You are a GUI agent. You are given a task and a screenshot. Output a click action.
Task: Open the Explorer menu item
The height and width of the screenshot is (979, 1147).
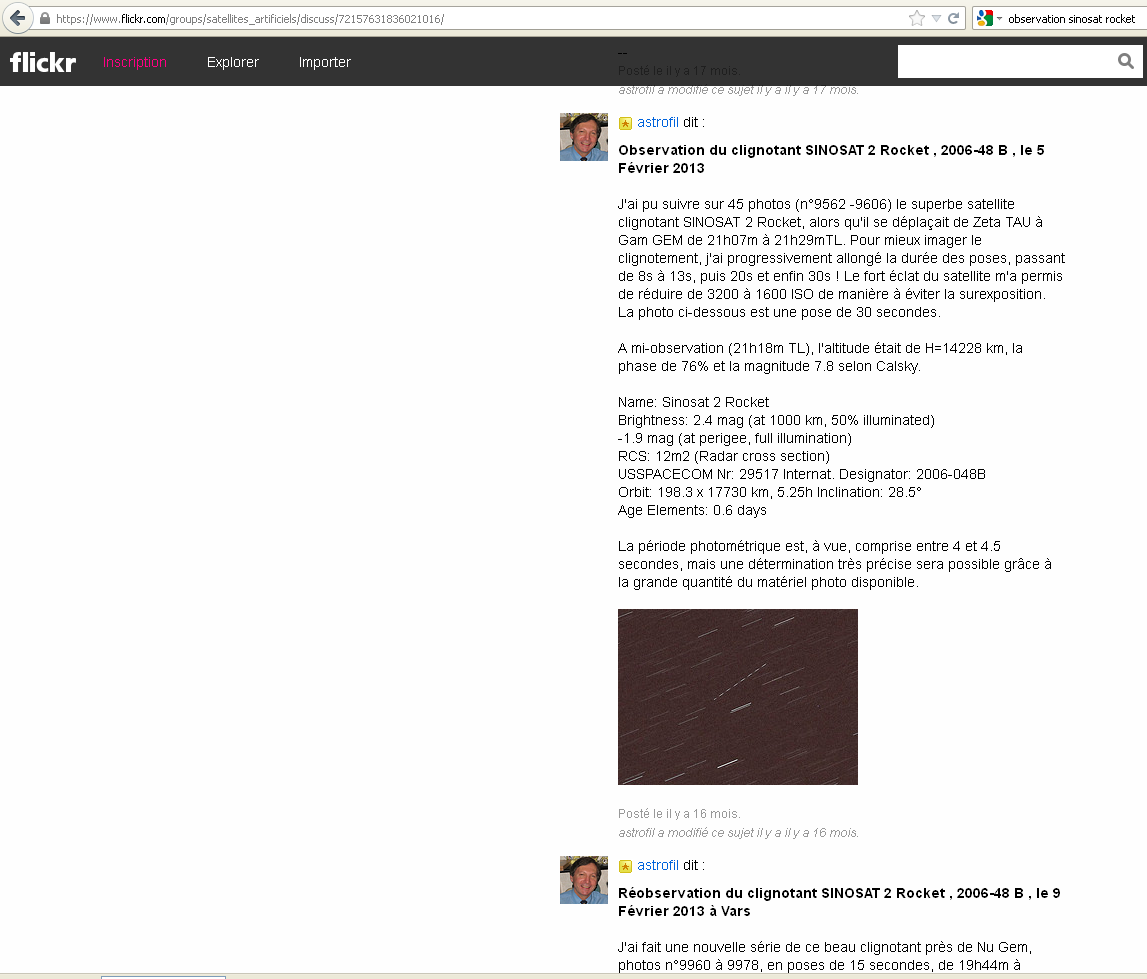pos(232,62)
